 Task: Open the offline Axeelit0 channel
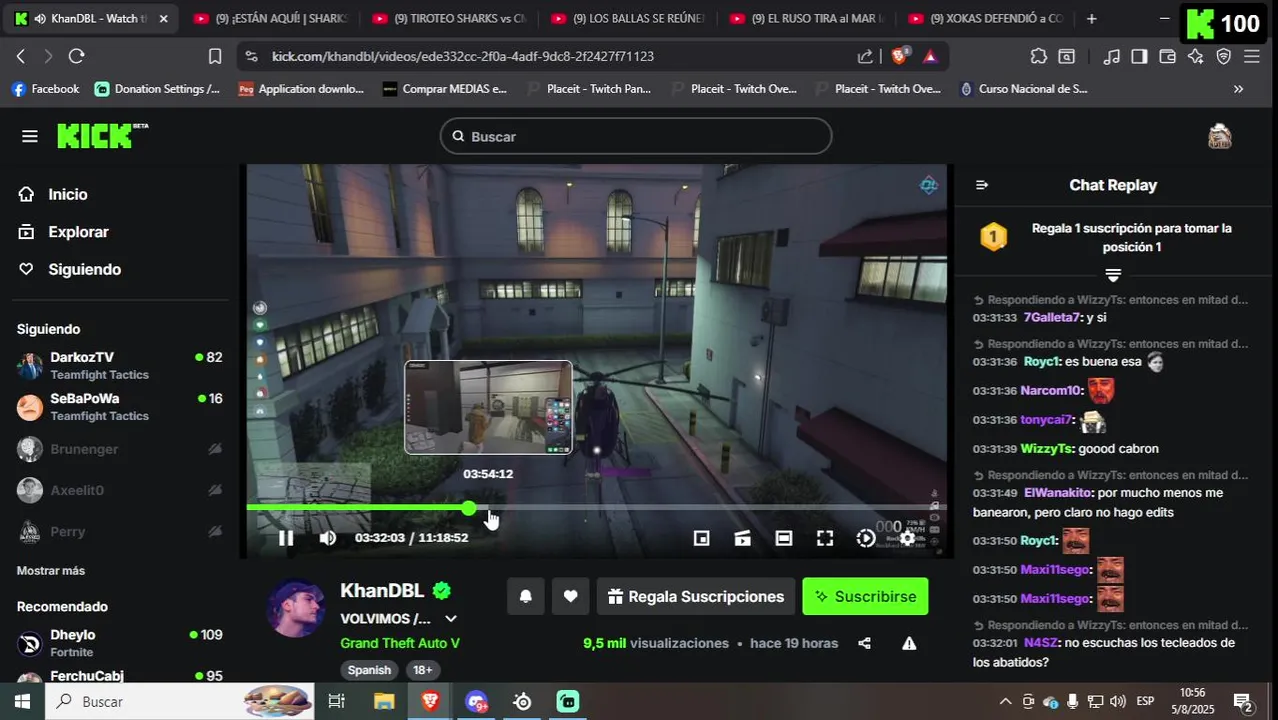point(120,490)
